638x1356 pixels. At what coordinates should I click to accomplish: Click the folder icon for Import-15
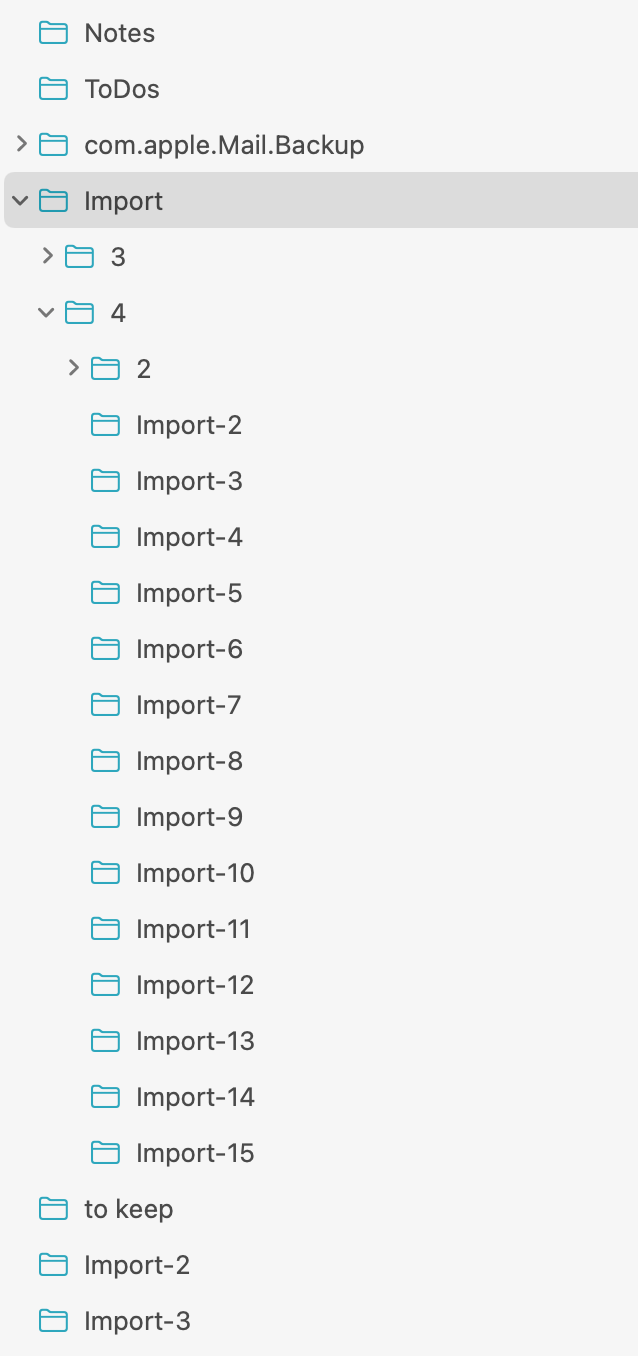pyautogui.click(x=104, y=1153)
